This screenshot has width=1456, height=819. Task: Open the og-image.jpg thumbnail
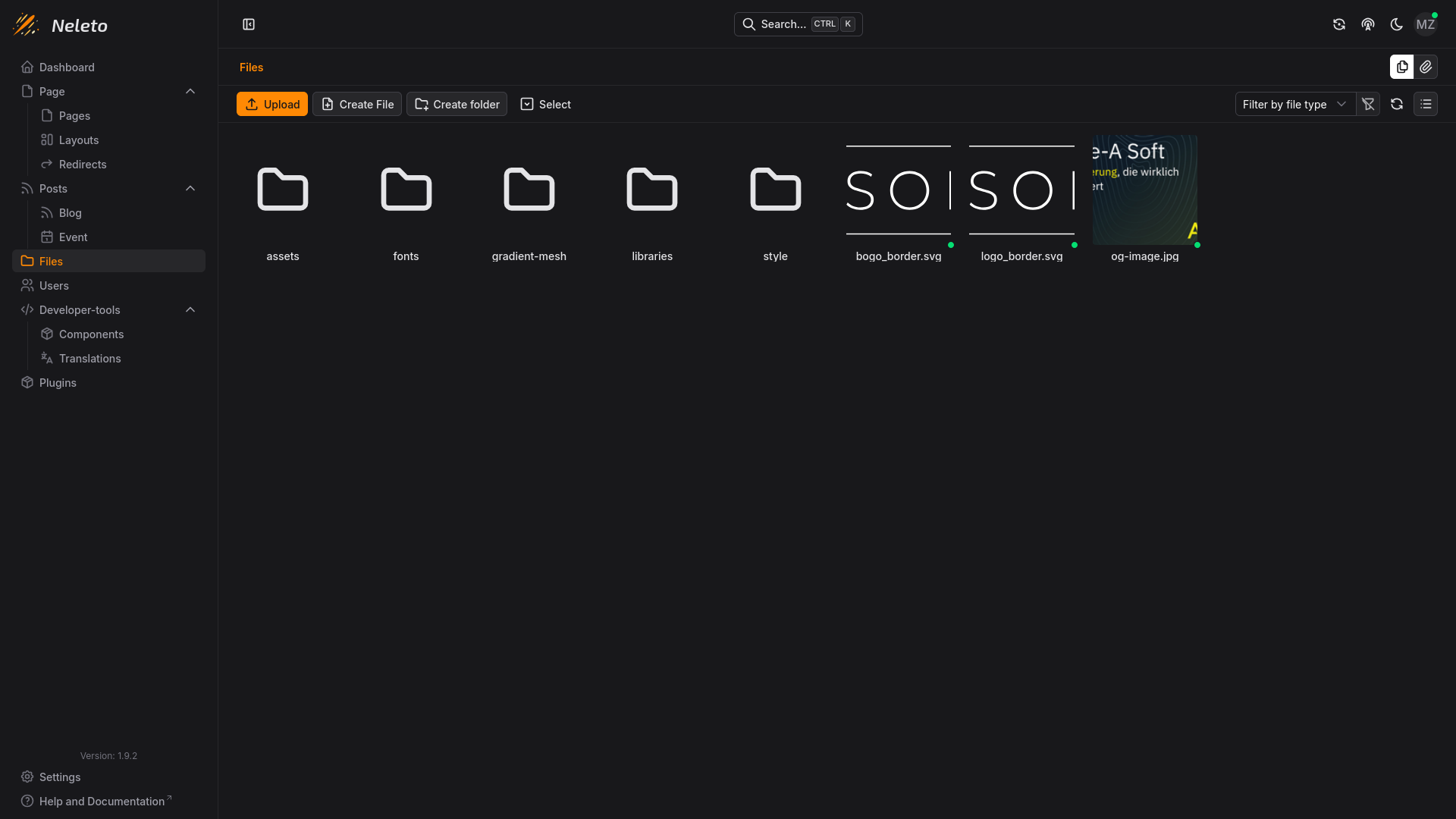pos(1144,190)
